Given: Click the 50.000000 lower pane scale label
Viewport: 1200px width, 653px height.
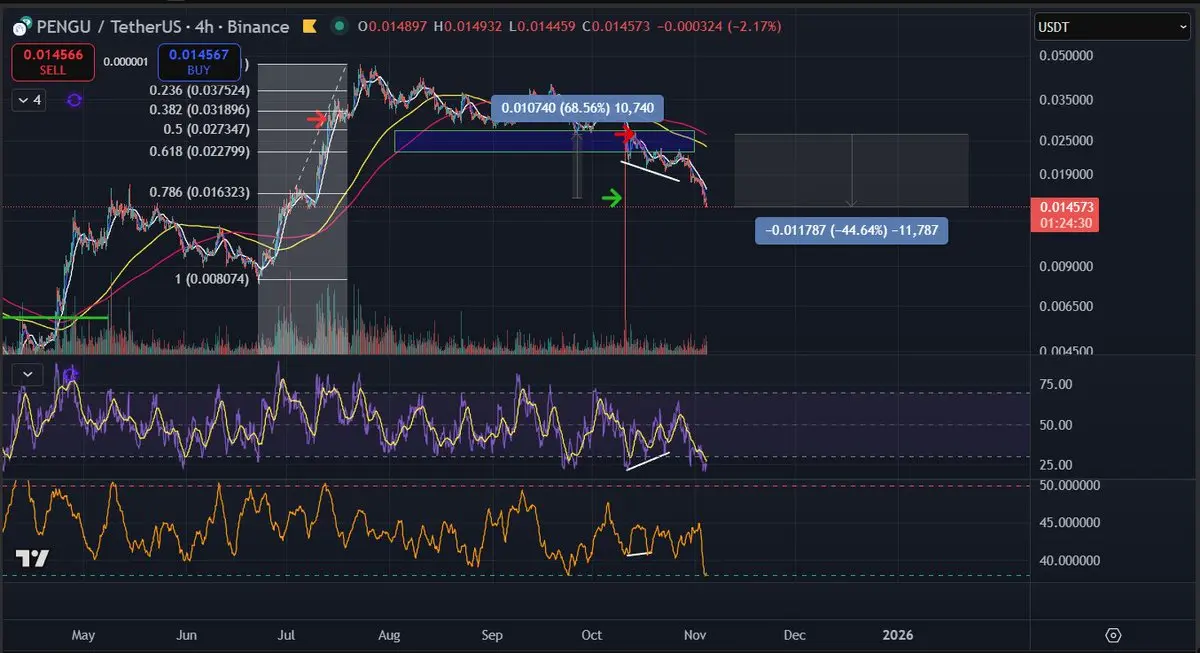Looking at the screenshot, I should (1071, 485).
